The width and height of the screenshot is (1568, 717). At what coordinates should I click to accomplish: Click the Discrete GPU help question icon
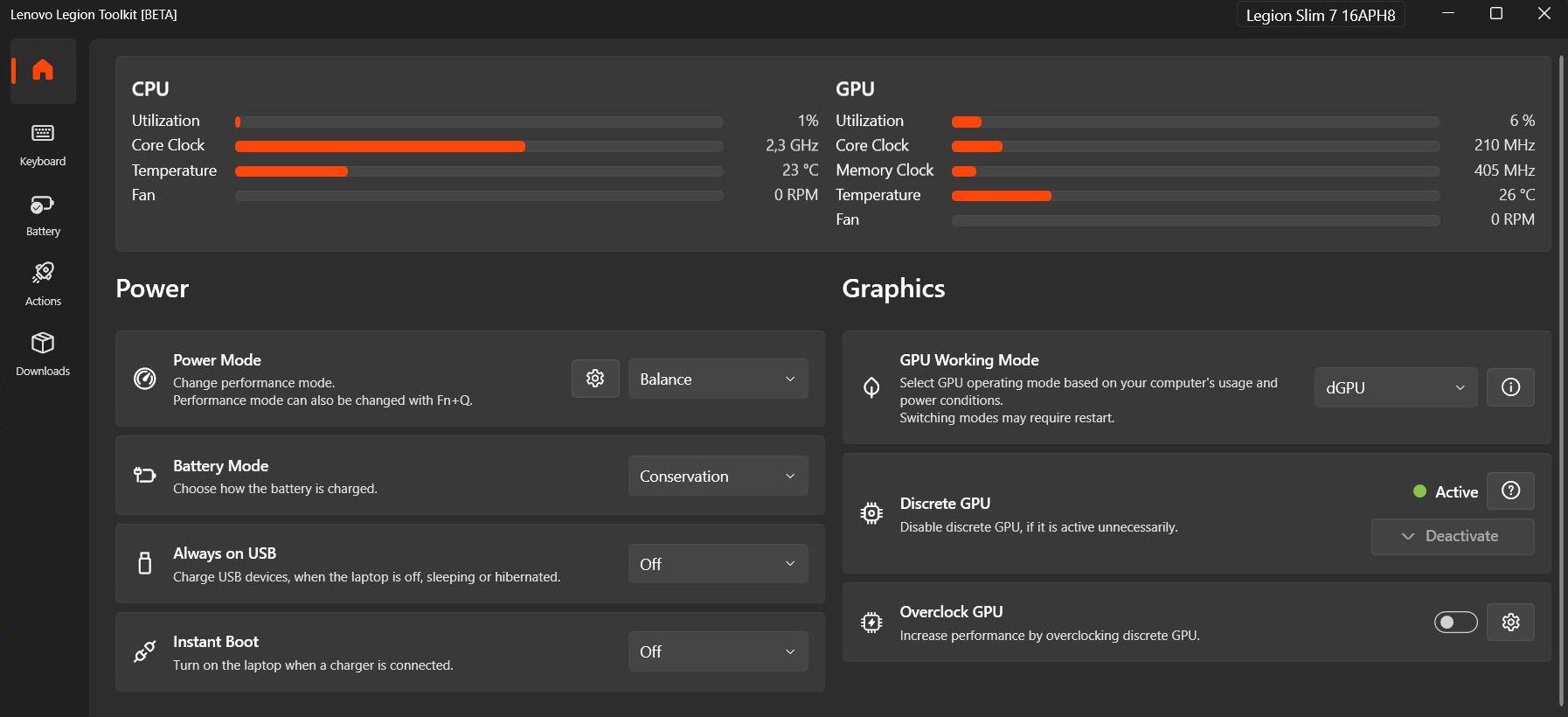pos(1510,491)
